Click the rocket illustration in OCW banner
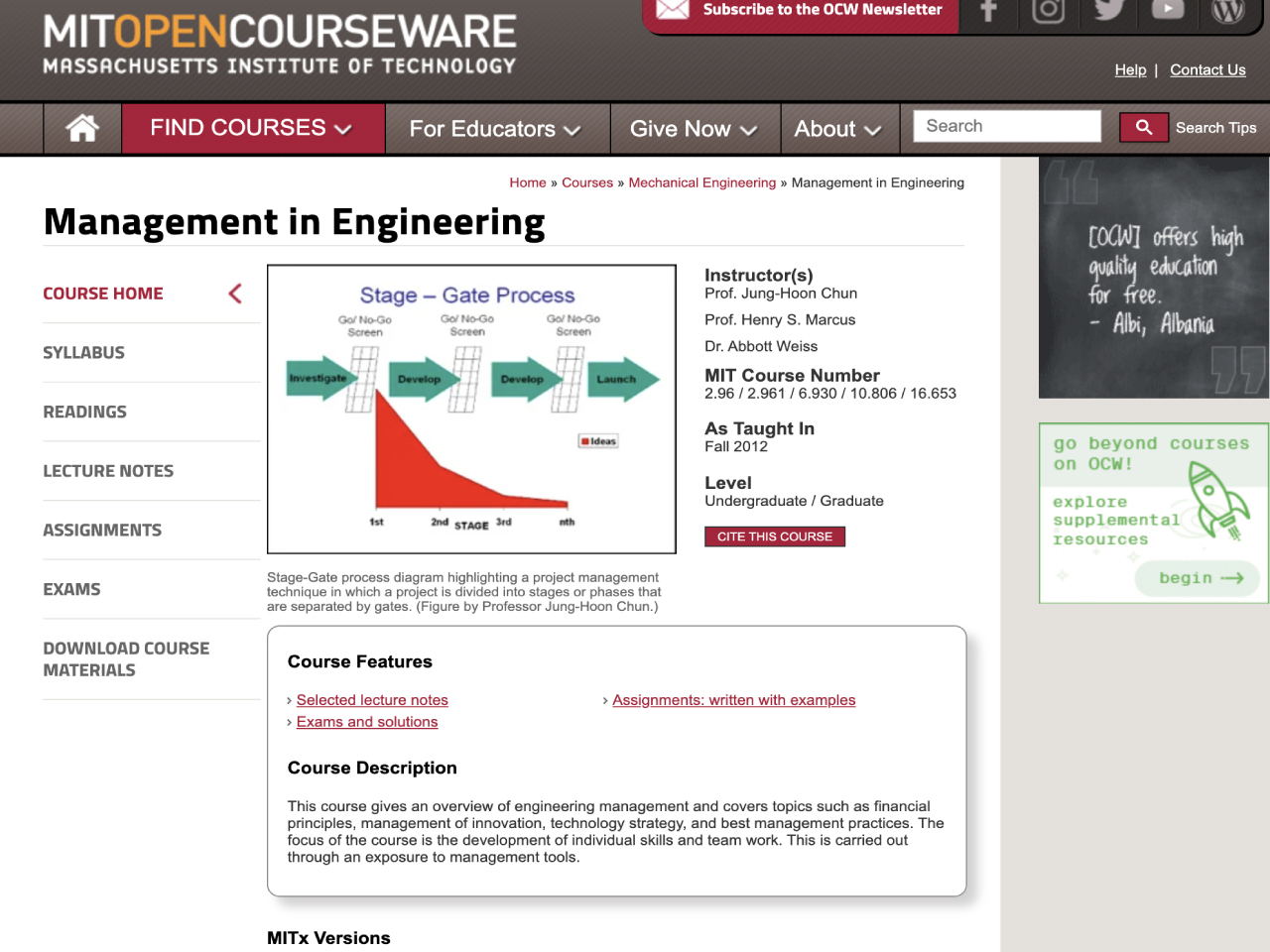This screenshot has height=952, width=1270. (x=1218, y=501)
